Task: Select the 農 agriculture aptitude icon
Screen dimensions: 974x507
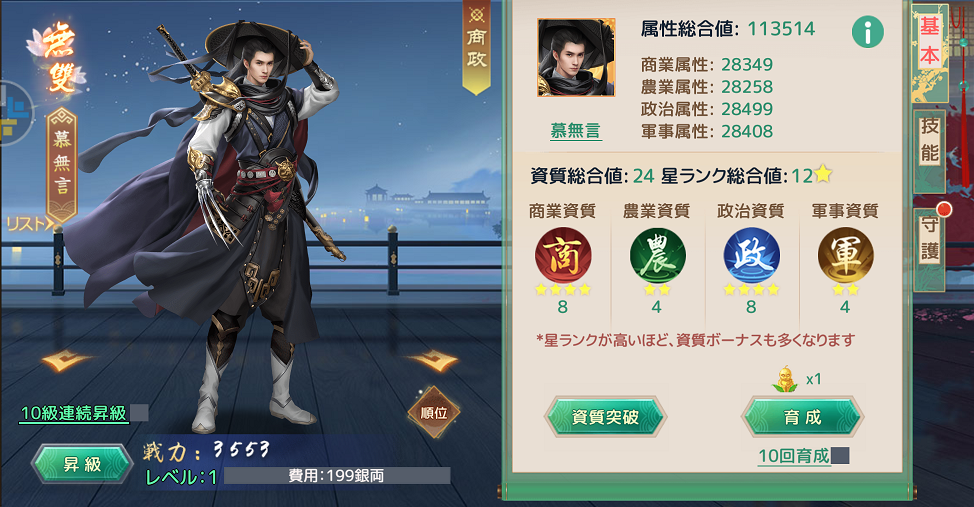Action: point(657,255)
